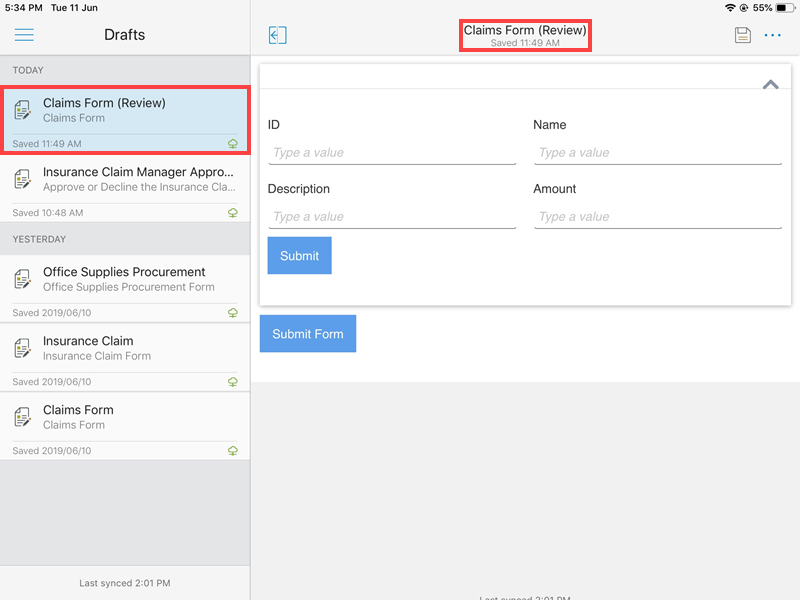Image resolution: width=800 pixels, height=600 pixels.
Task: Open the Claims Form draft from yesterday
Action: (x=125, y=426)
